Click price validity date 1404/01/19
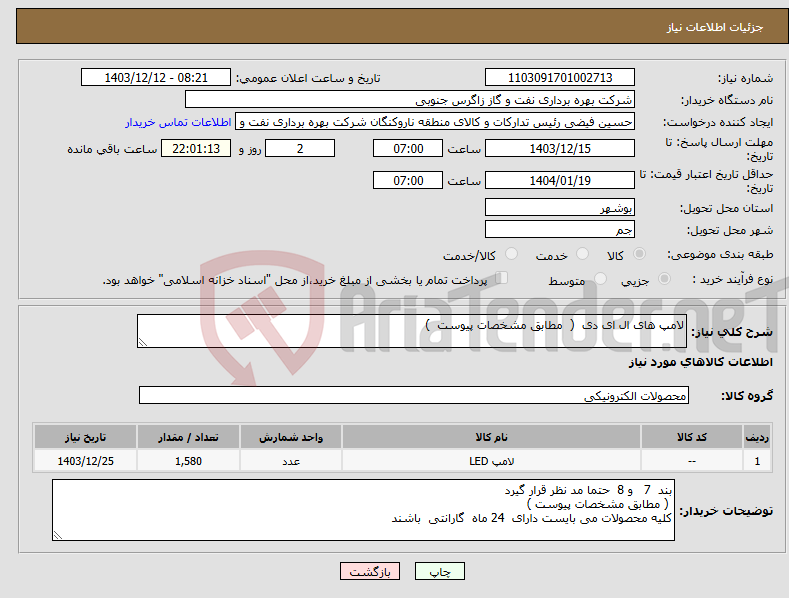This screenshot has width=789, height=598. tap(560, 180)
